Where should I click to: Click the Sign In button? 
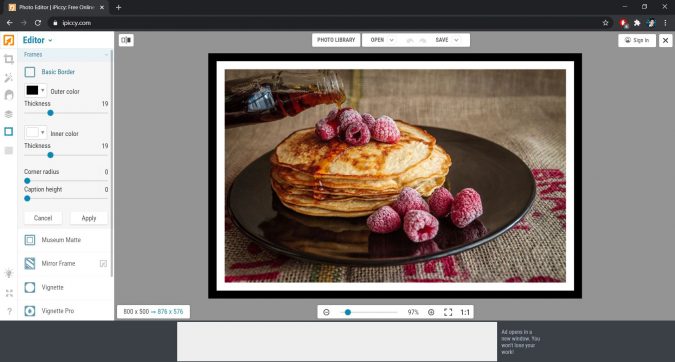[637, 40]
